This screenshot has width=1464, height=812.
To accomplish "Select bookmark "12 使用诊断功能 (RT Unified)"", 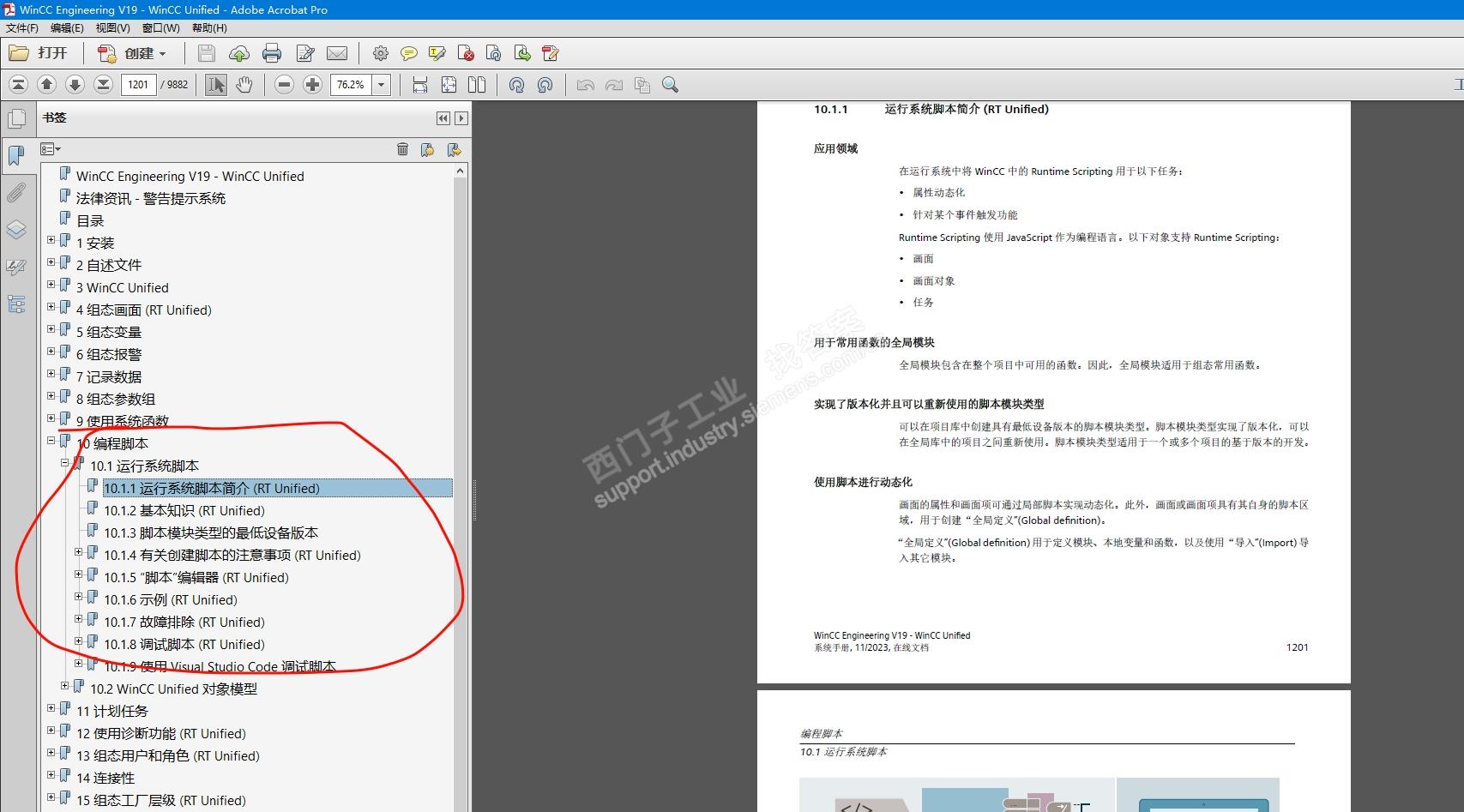I will pos(161,733).
